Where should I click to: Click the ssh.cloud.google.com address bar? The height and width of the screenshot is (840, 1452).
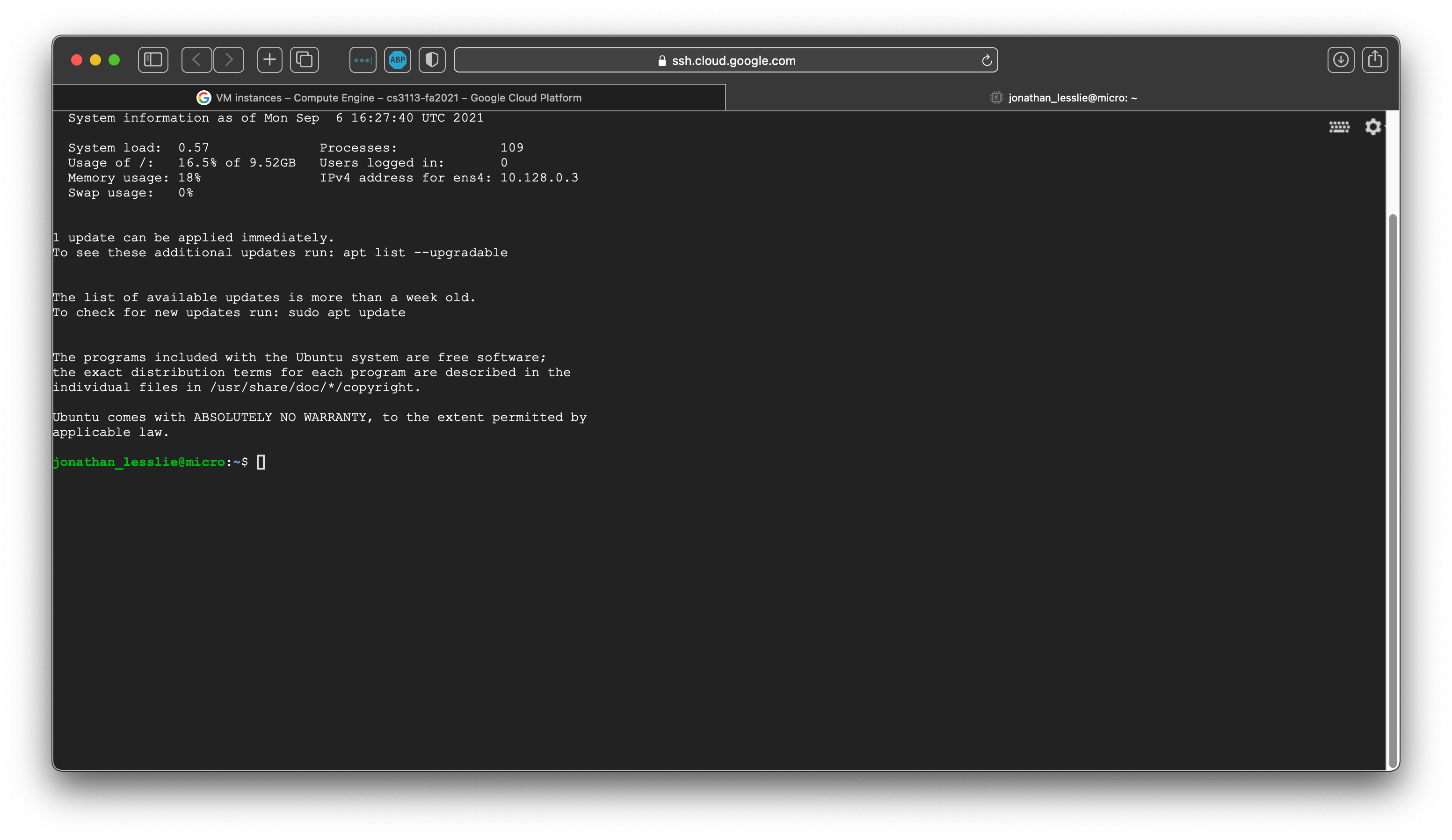tap(726, 60)
